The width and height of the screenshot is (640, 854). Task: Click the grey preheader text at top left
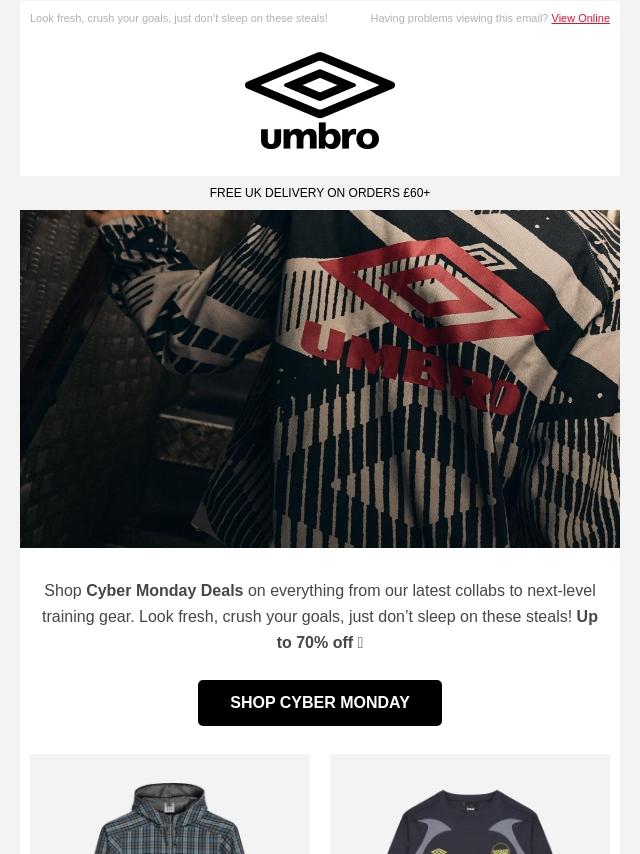(179, 18)
